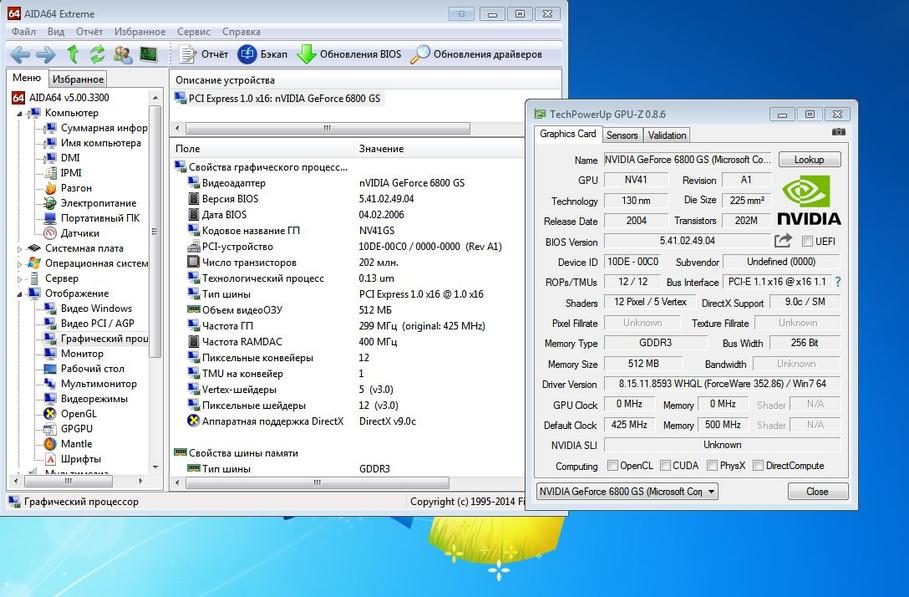
Task: Open Обновления драйверов from toolbar
Action: coord(477,54)
